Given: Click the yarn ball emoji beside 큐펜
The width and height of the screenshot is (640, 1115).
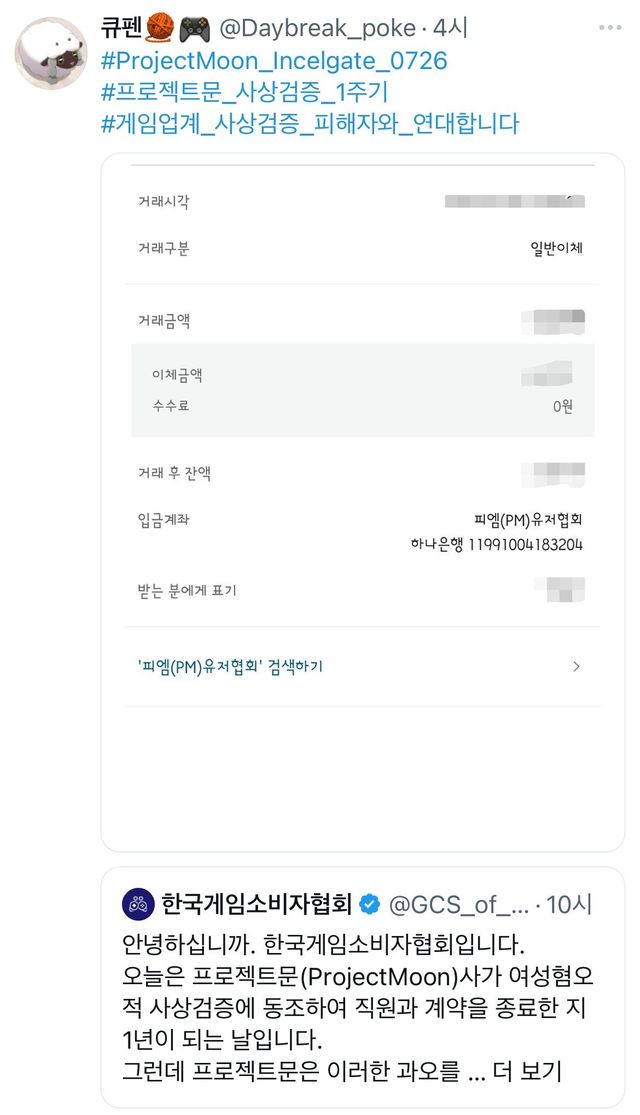Looking at the screenshot, I should coord(162,30).
